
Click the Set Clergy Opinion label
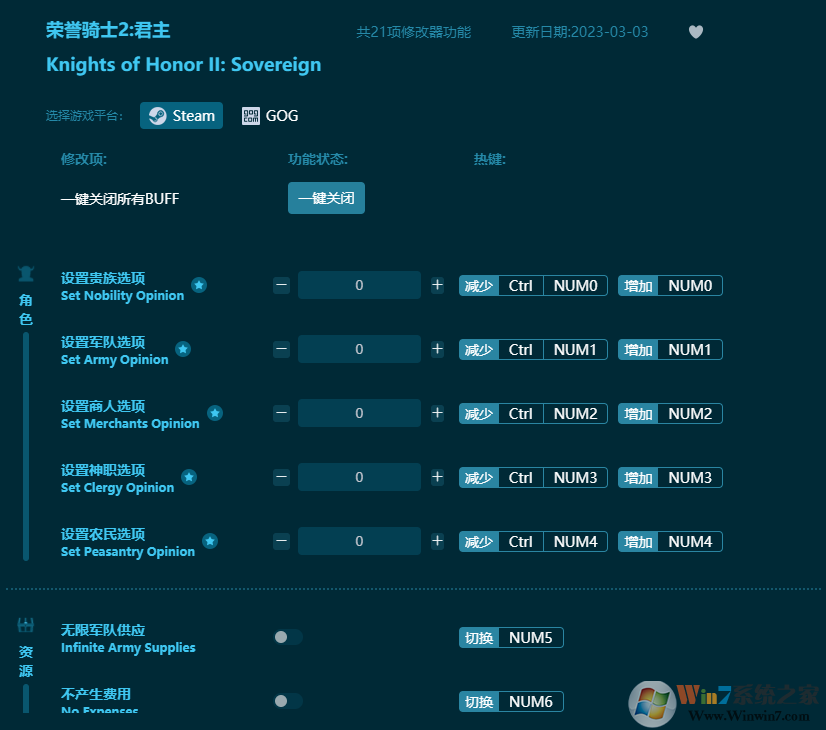click(117, 488)
